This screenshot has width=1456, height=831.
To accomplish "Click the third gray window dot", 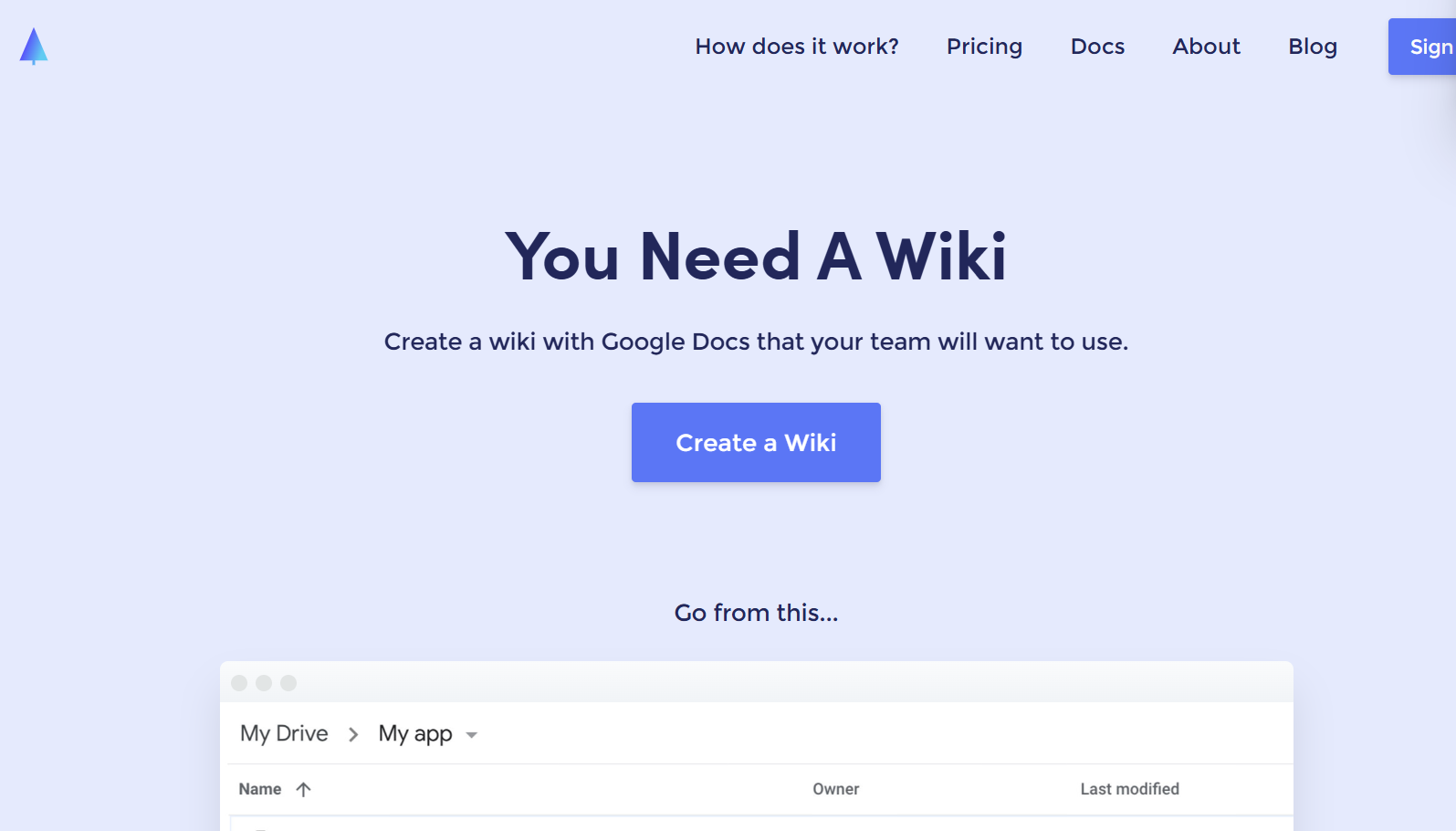I will point(288,683).
